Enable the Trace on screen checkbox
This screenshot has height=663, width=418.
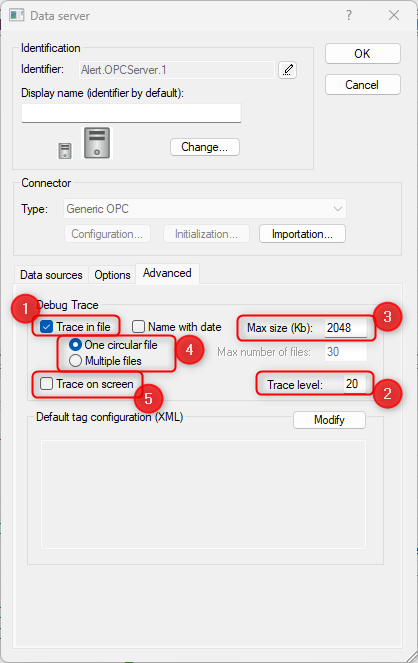[x=46, y=384]
